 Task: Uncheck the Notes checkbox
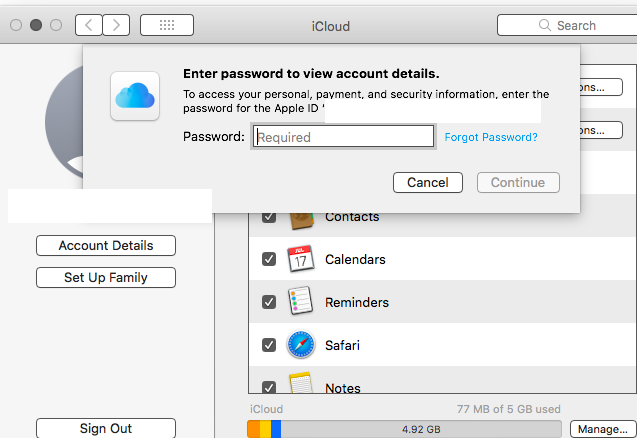[269, 387]
